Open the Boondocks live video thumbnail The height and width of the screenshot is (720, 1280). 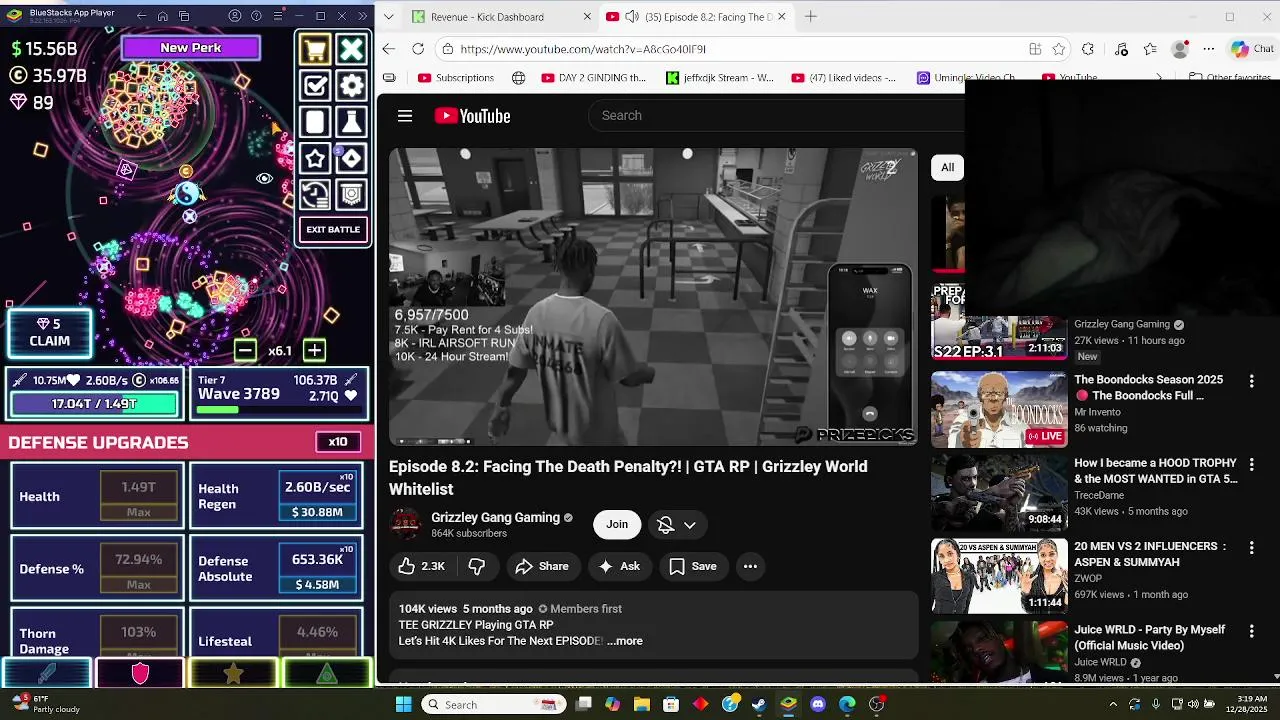(x=999, y=410)
